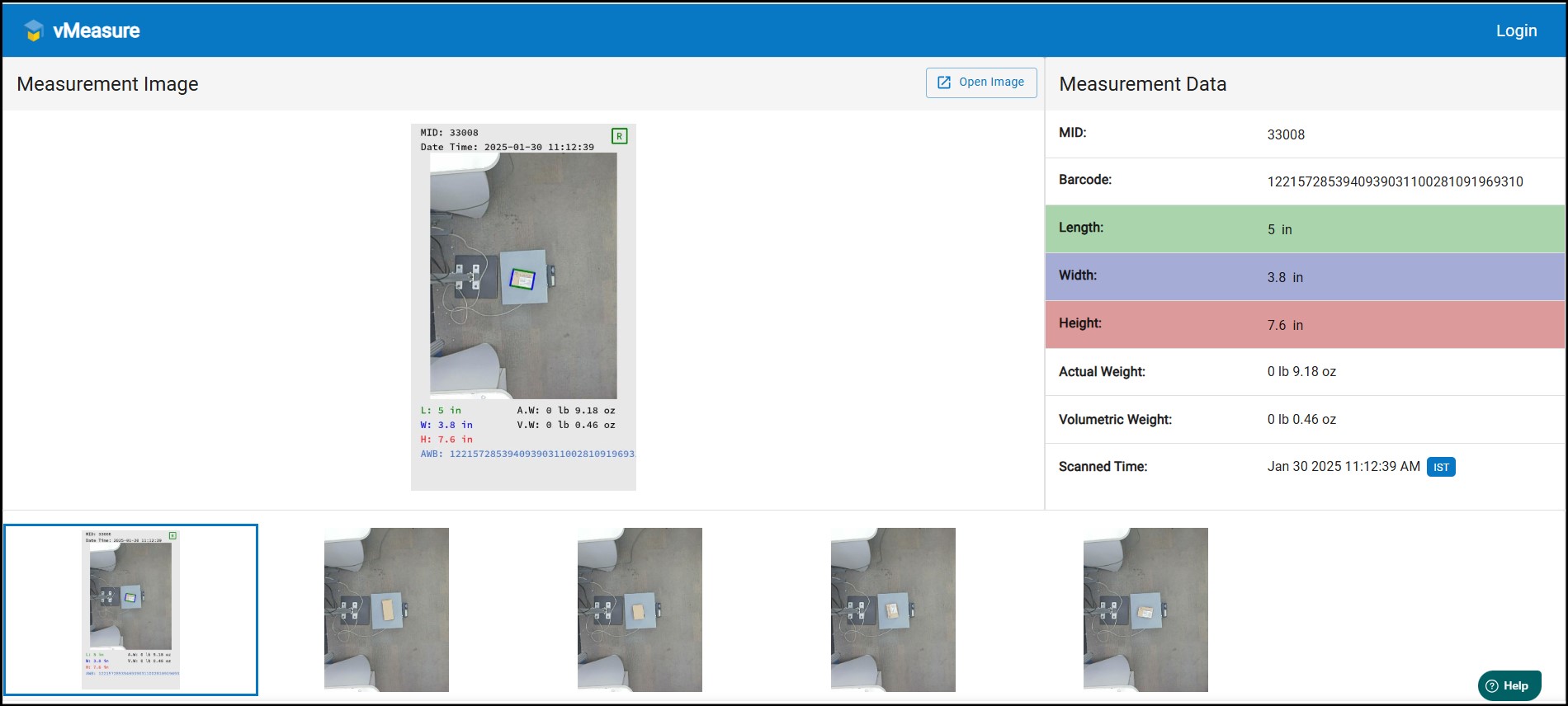Click the Length: label in green row

click(1081, 228)
